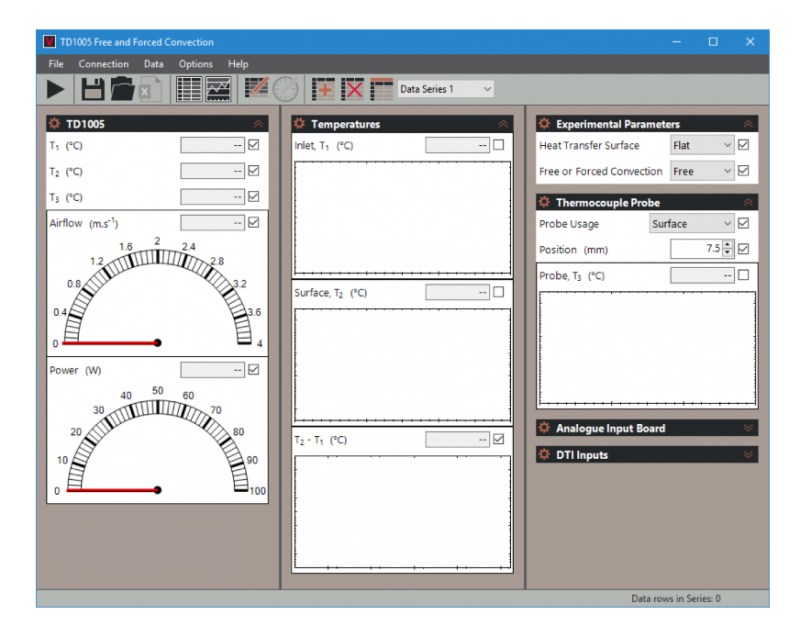Open the Data Series 1 dropdown

445,89
